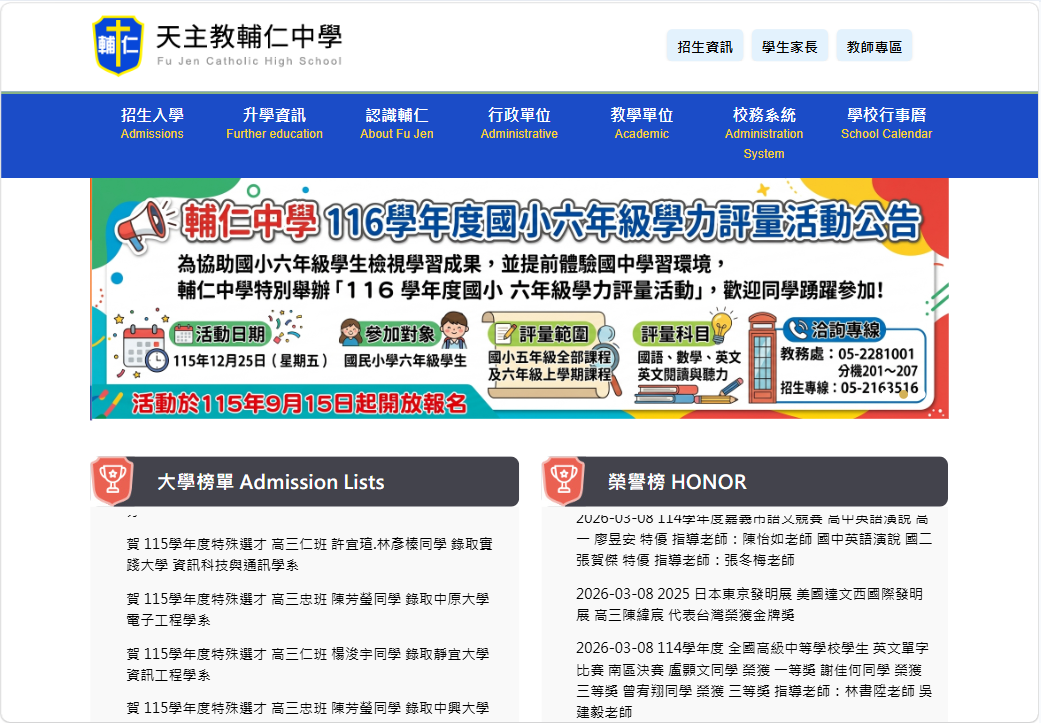This screenshot has width=1041, height=723.
Task: Open the 楊浚宇同學 錄取靜宜大學 entry
Action: [x=307, y=665]
